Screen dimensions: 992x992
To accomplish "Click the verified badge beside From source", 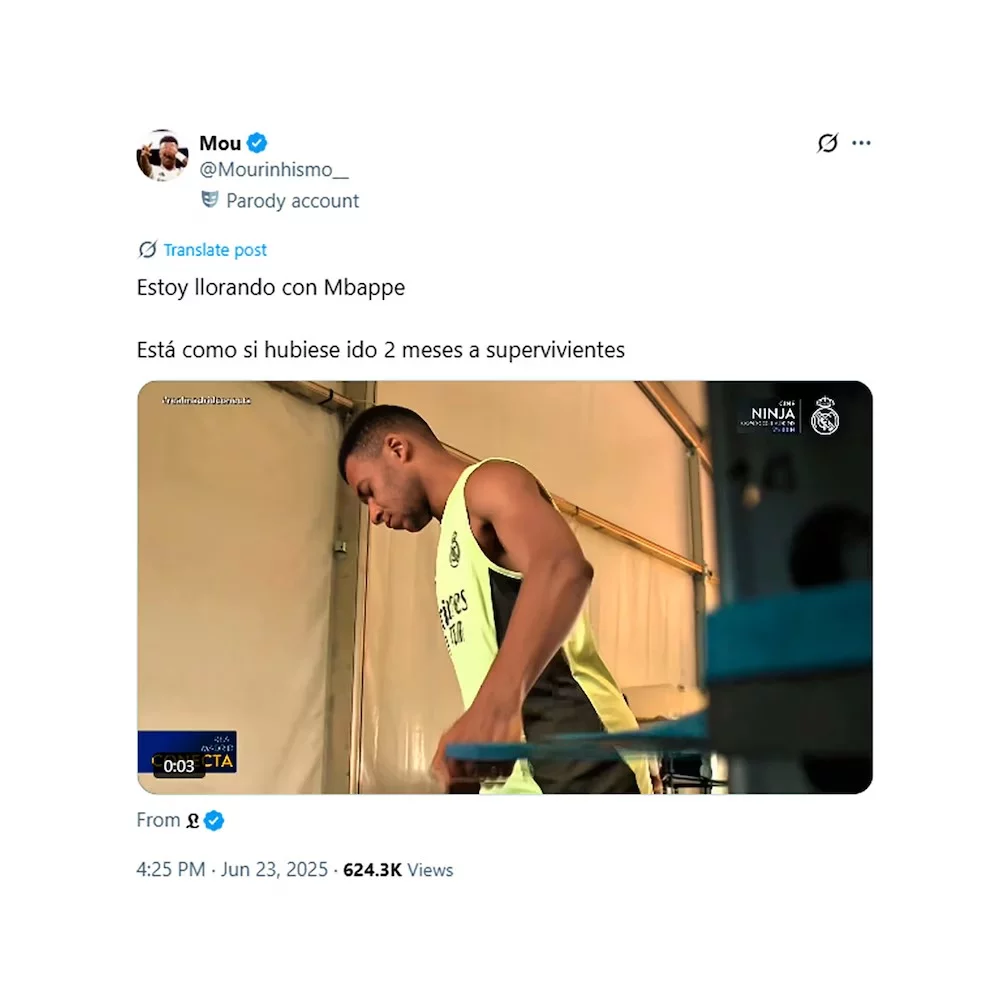I will (214, 821).
